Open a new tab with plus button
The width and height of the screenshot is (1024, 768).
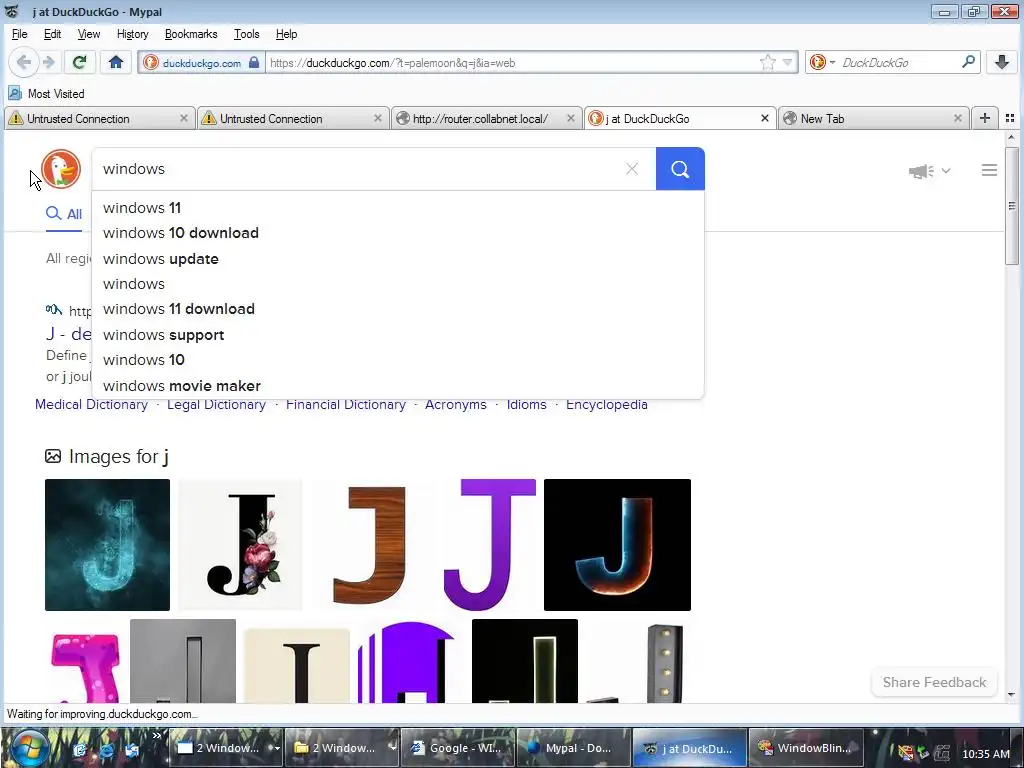click(x=985, y=118)
